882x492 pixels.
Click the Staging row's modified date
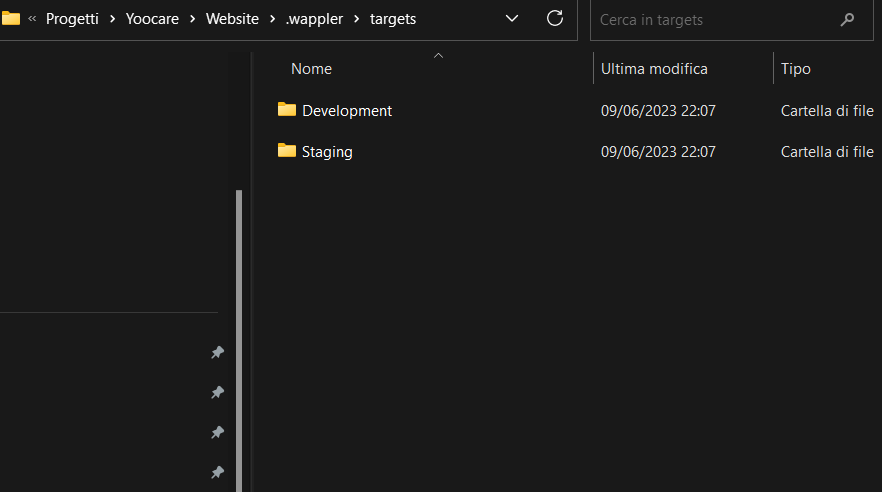658,152
